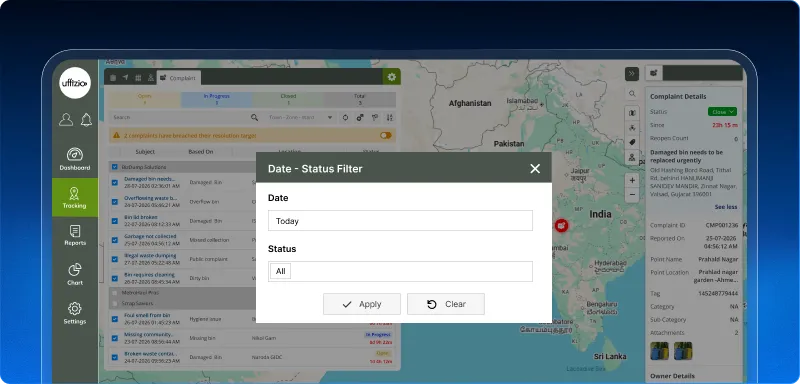The image size is (800, 384).
Task: Filter by Closed status card
Action: [x=288, y=99]
